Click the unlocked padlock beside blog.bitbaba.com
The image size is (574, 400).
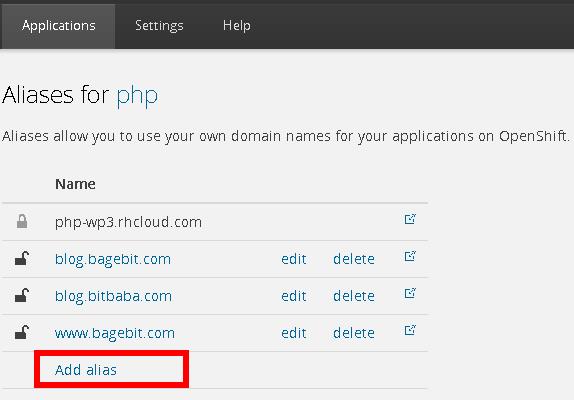[22, 295]
